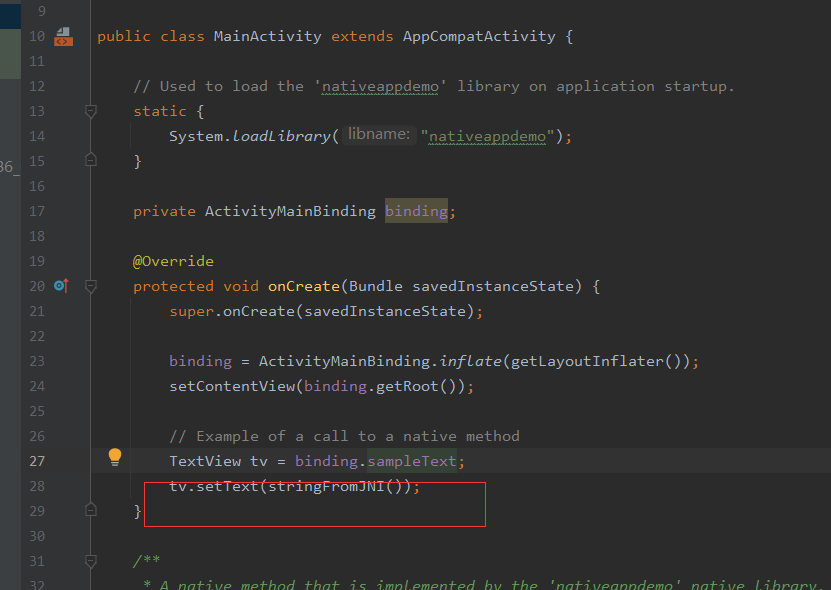Click the AppCompatActivity class name
The image size is (831, 590).
click(x=479, y=36)
